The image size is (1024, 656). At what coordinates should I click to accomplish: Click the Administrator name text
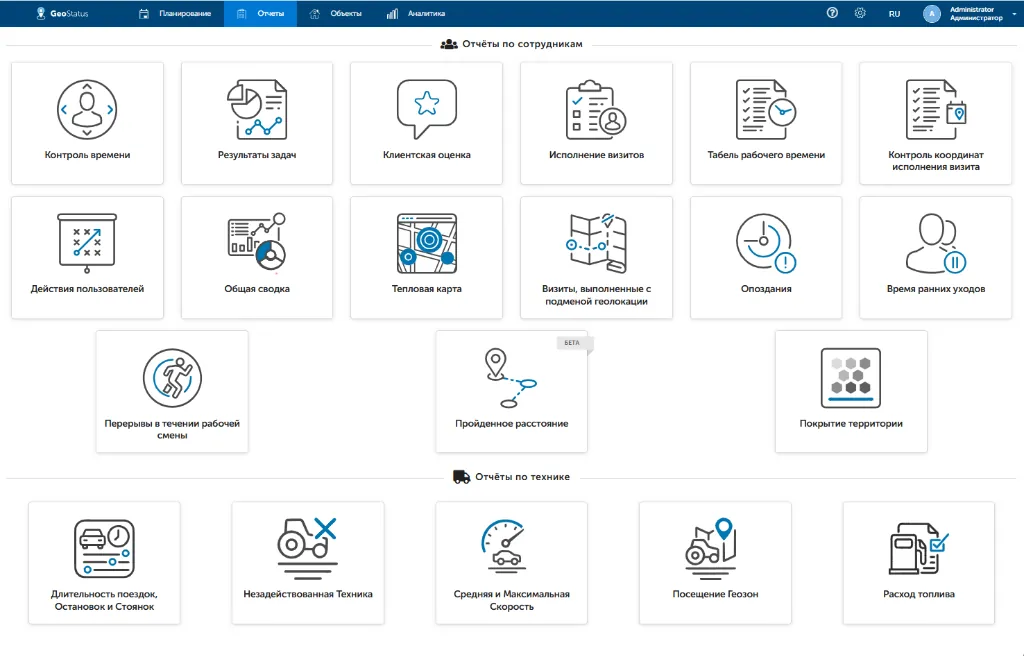point(972,9)
